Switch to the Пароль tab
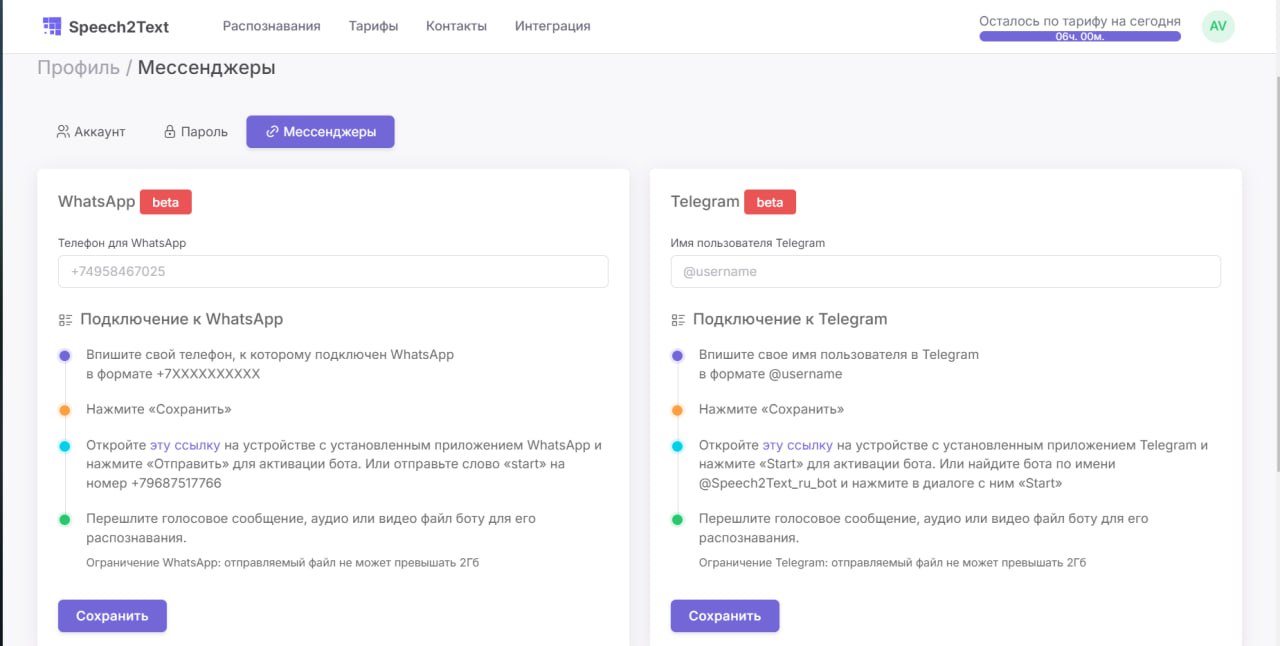 coord(195,132)
